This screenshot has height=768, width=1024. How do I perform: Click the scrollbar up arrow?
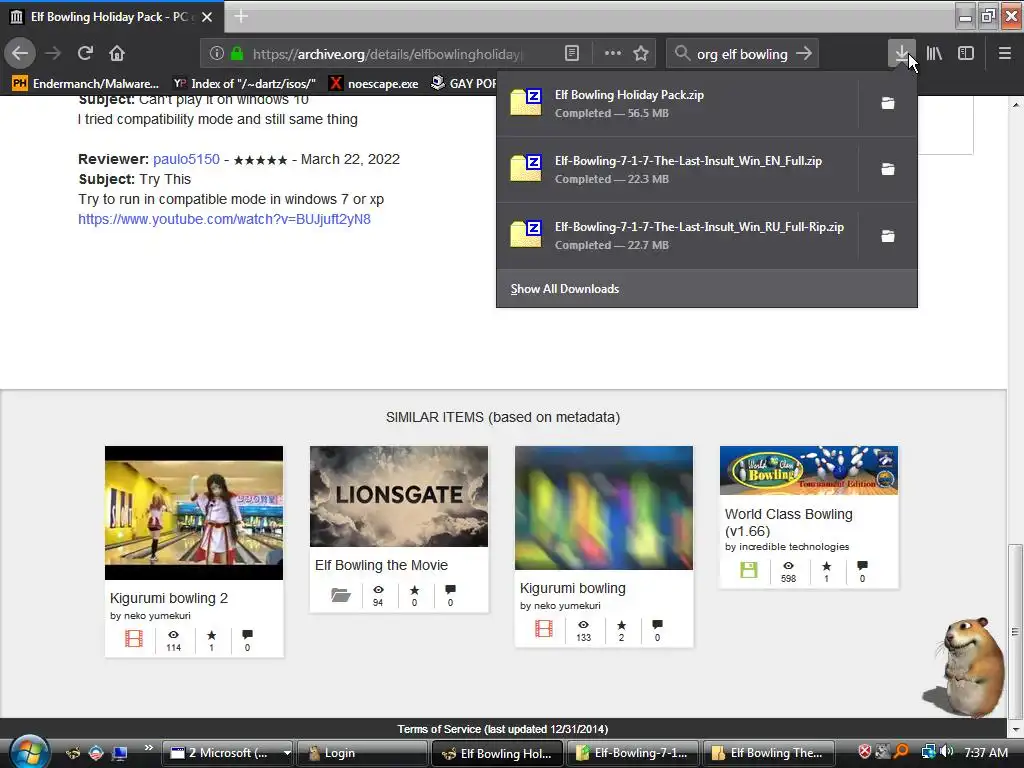point(1015,104)
